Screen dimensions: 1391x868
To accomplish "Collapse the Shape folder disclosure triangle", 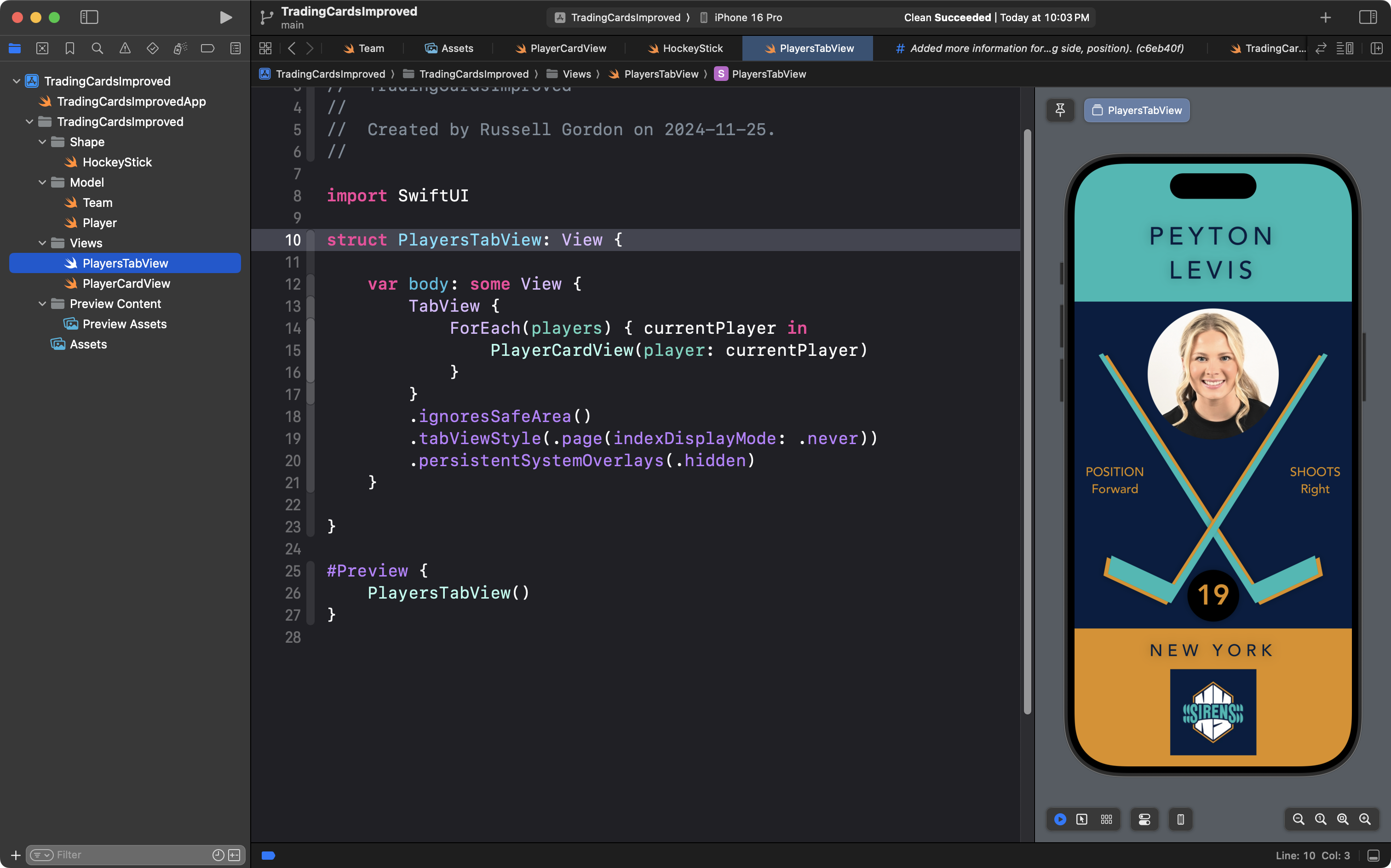I will tap(42, 142).
